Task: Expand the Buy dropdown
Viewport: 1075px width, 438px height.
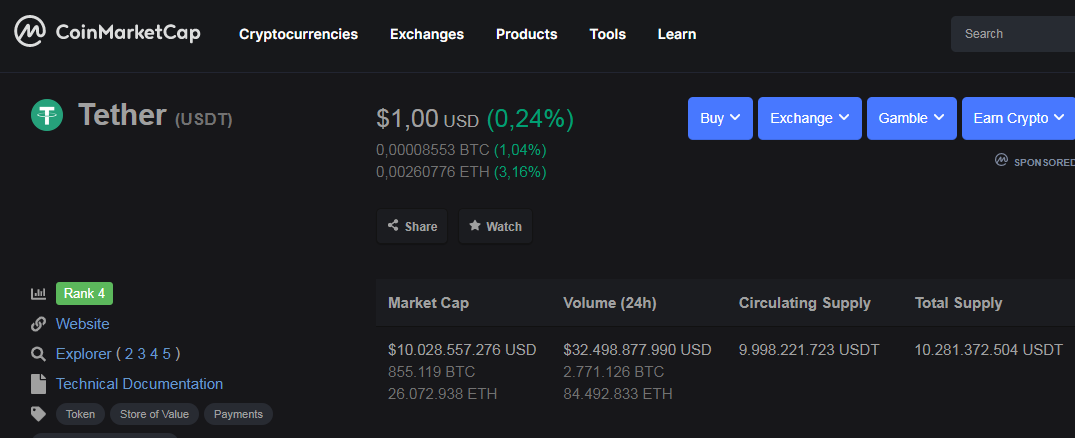Action: (x=720, y=118)
